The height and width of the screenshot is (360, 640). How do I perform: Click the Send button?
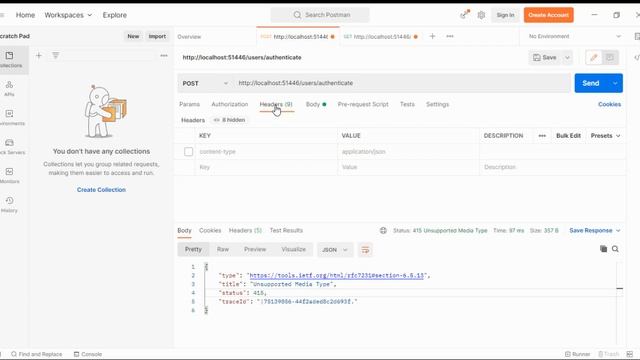(591, 83)
